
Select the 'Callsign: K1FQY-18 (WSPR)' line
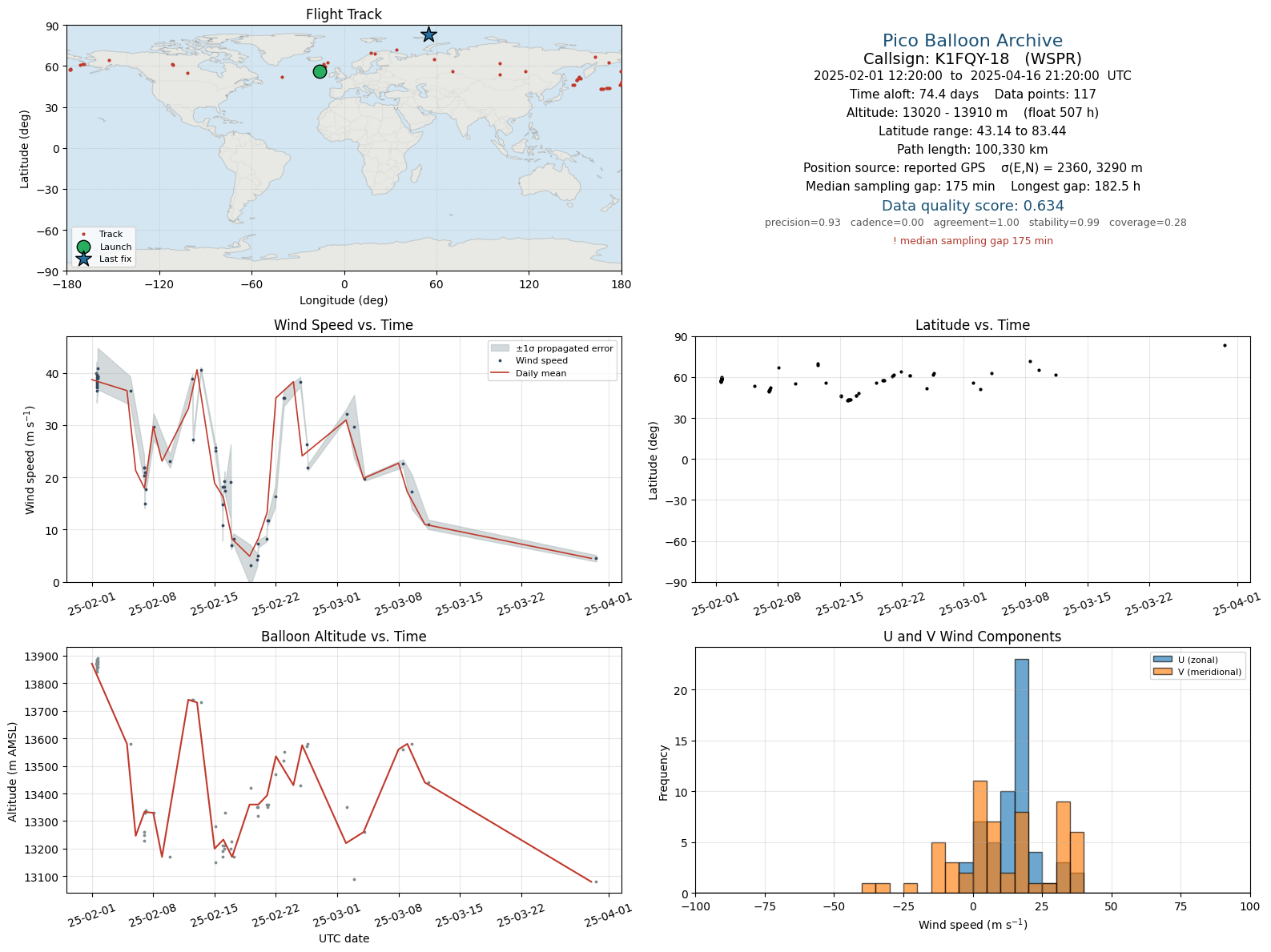pos(972,59)
